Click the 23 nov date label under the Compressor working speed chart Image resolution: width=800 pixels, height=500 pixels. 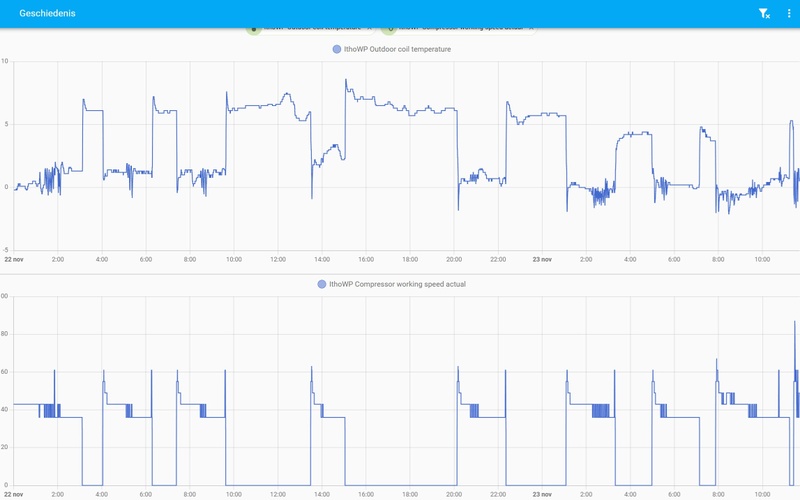click(x=542, y=494)
